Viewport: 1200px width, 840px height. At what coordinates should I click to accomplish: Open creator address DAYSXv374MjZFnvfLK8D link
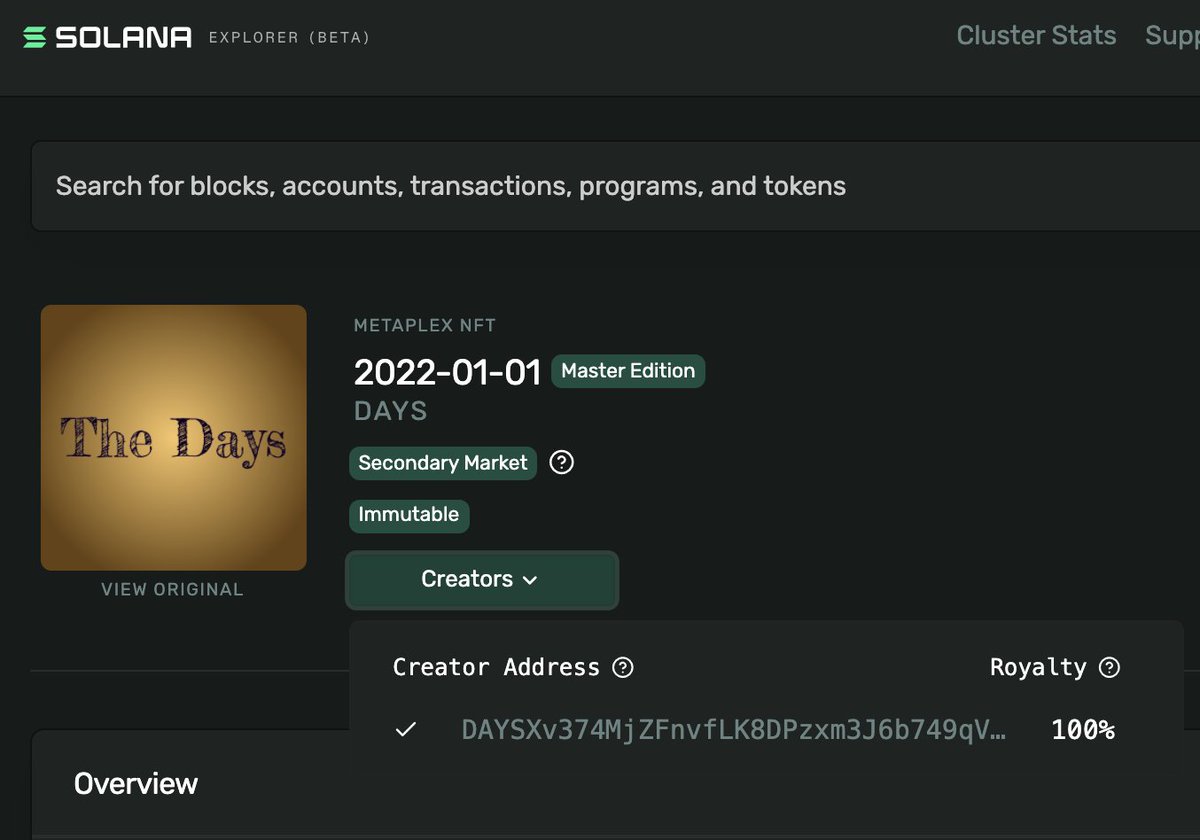pos(734,730)
